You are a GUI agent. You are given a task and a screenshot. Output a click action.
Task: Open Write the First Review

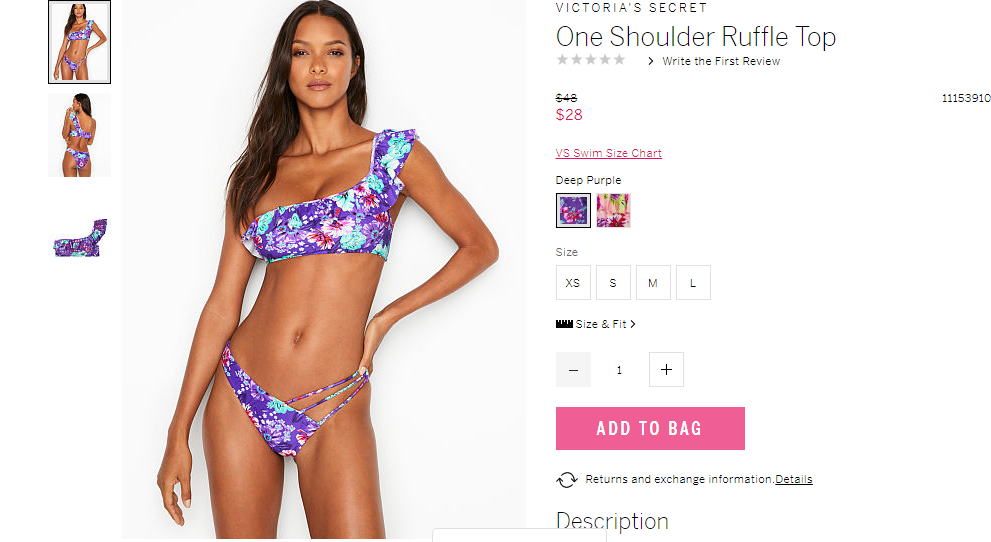pyautogui.click(x=721, y=61)
